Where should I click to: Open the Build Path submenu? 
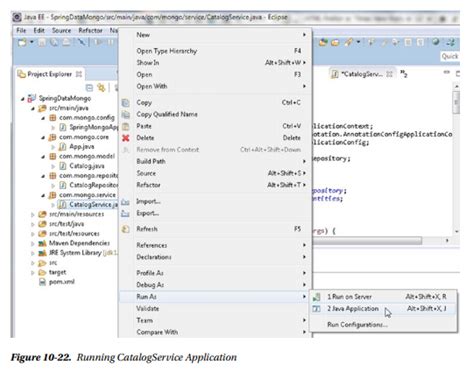(x=215, y=161)
